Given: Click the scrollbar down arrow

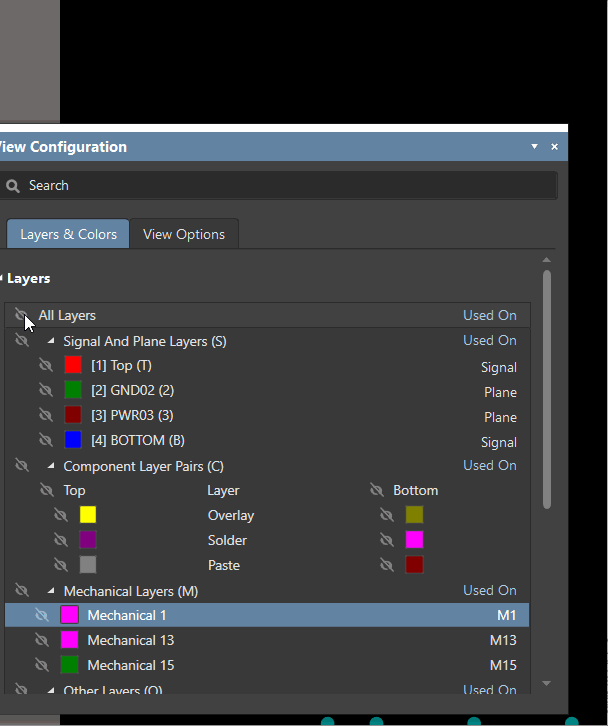Looking at the screenshot, I should coord(546,683).
